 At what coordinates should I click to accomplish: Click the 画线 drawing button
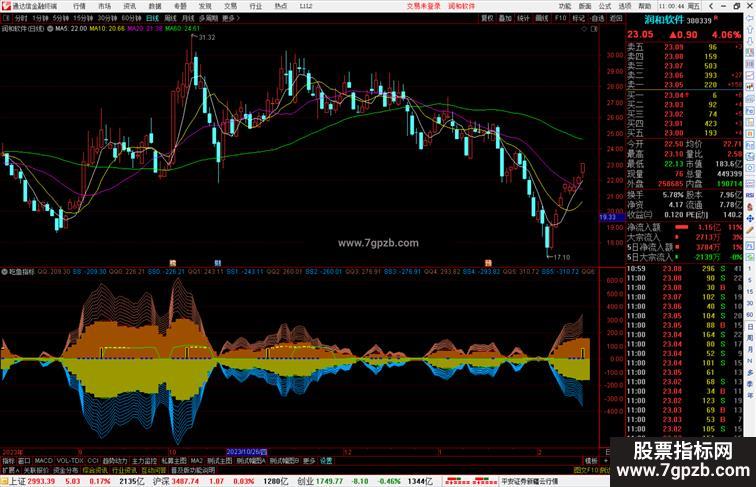(542, 18)
